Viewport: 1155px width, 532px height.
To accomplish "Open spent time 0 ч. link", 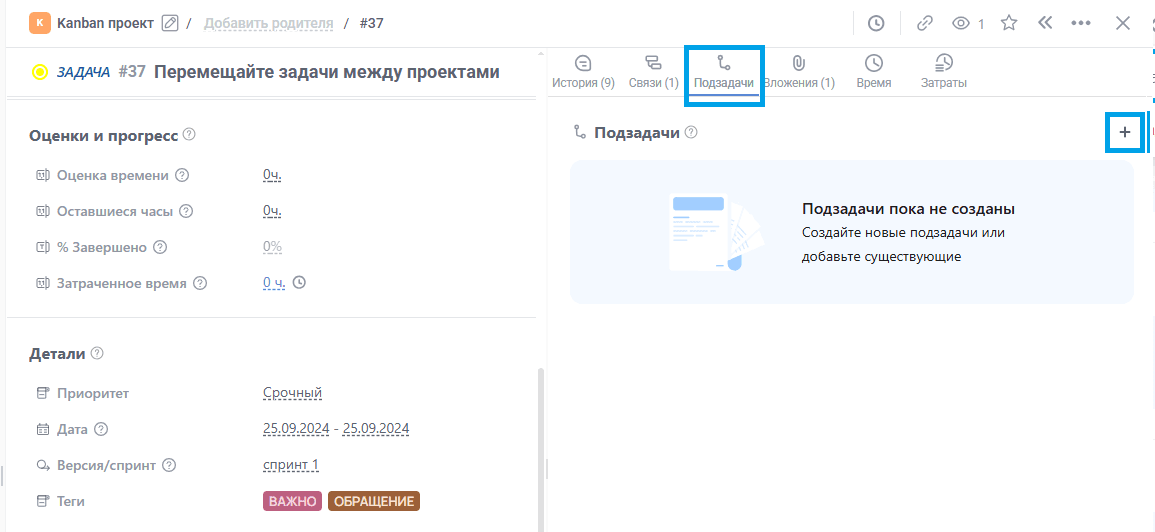I will (274, 283).
